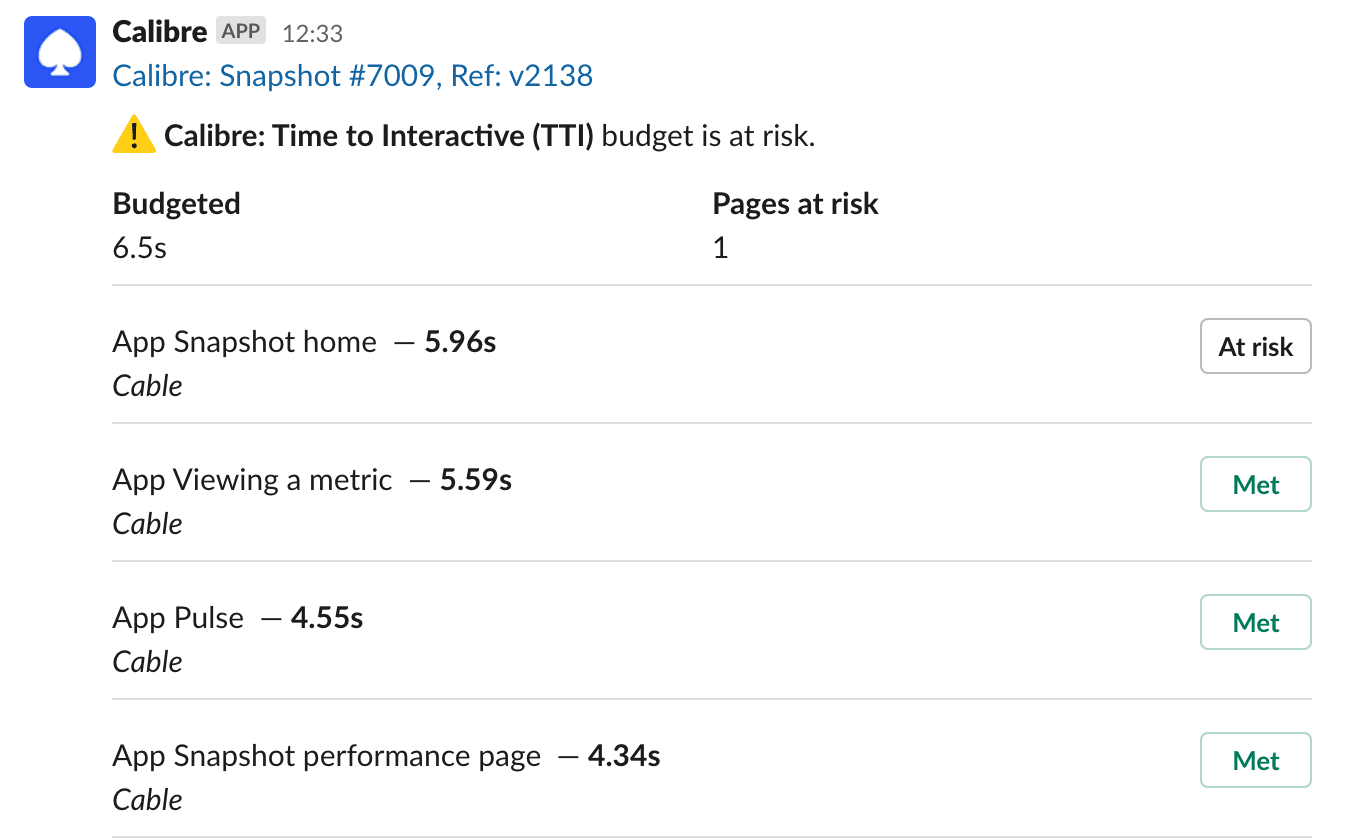
Task: Click the Met button beside App Pulse
Action: [x=1255, y=622]
